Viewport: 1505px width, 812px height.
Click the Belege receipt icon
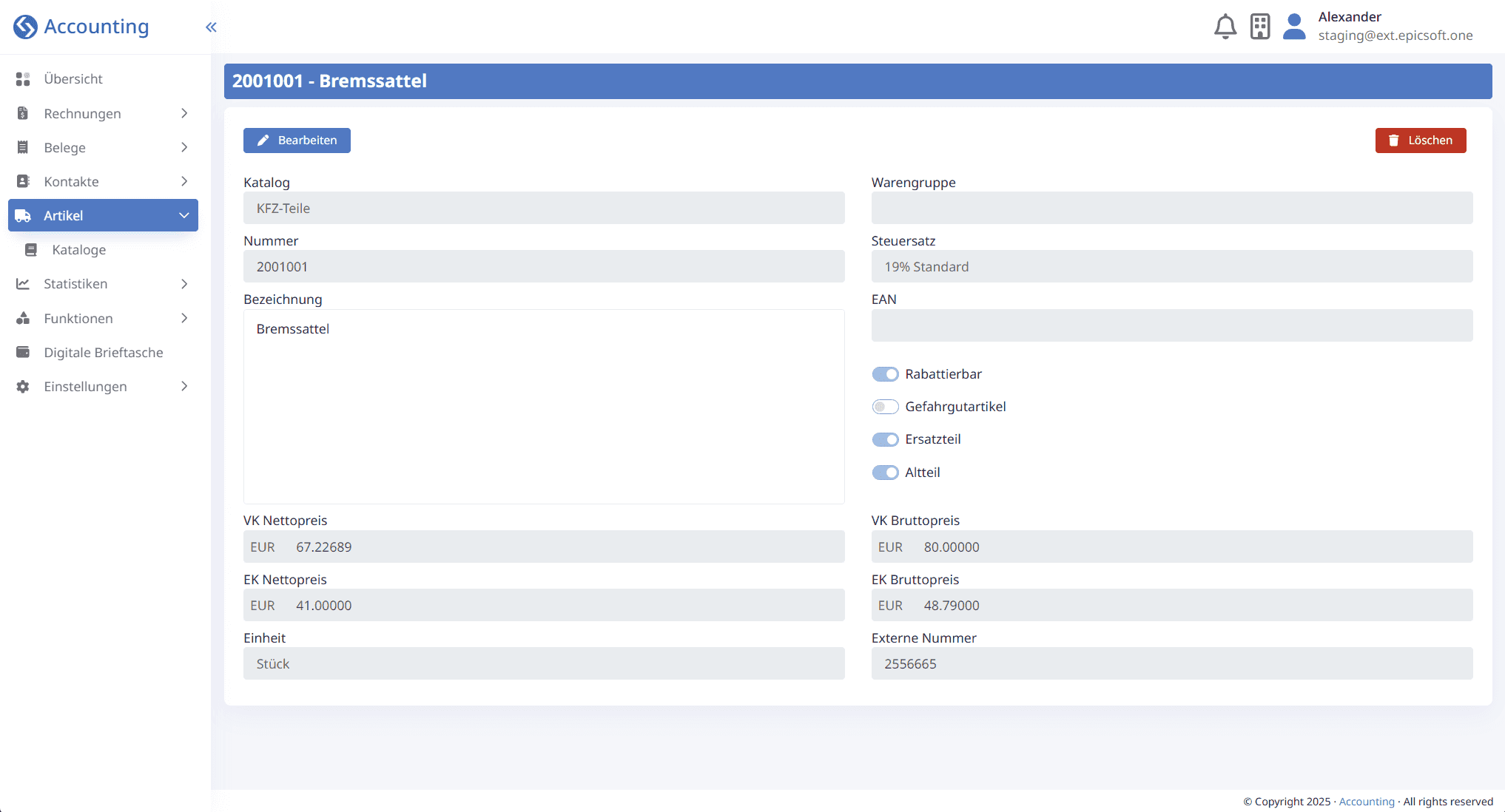(x=23, y=147)
